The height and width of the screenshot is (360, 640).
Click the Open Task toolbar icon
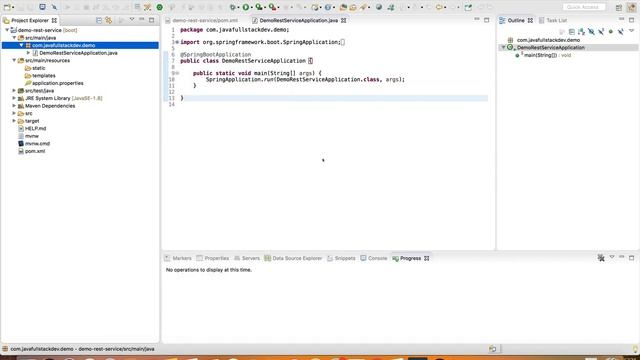click(353, 7)
